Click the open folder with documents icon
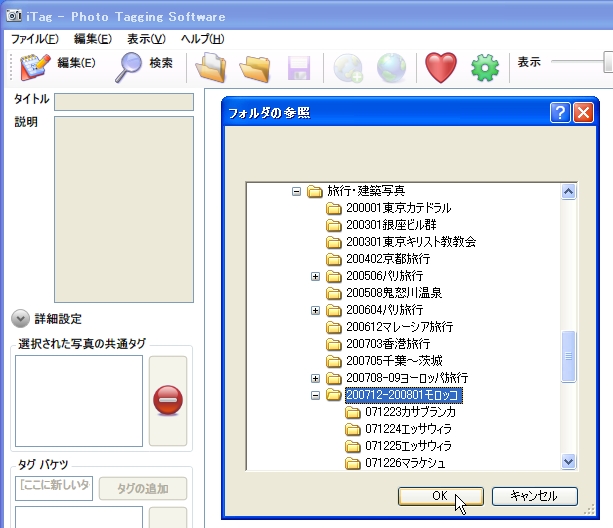Screen dimensions: 613x528 [x=211, y=68]
